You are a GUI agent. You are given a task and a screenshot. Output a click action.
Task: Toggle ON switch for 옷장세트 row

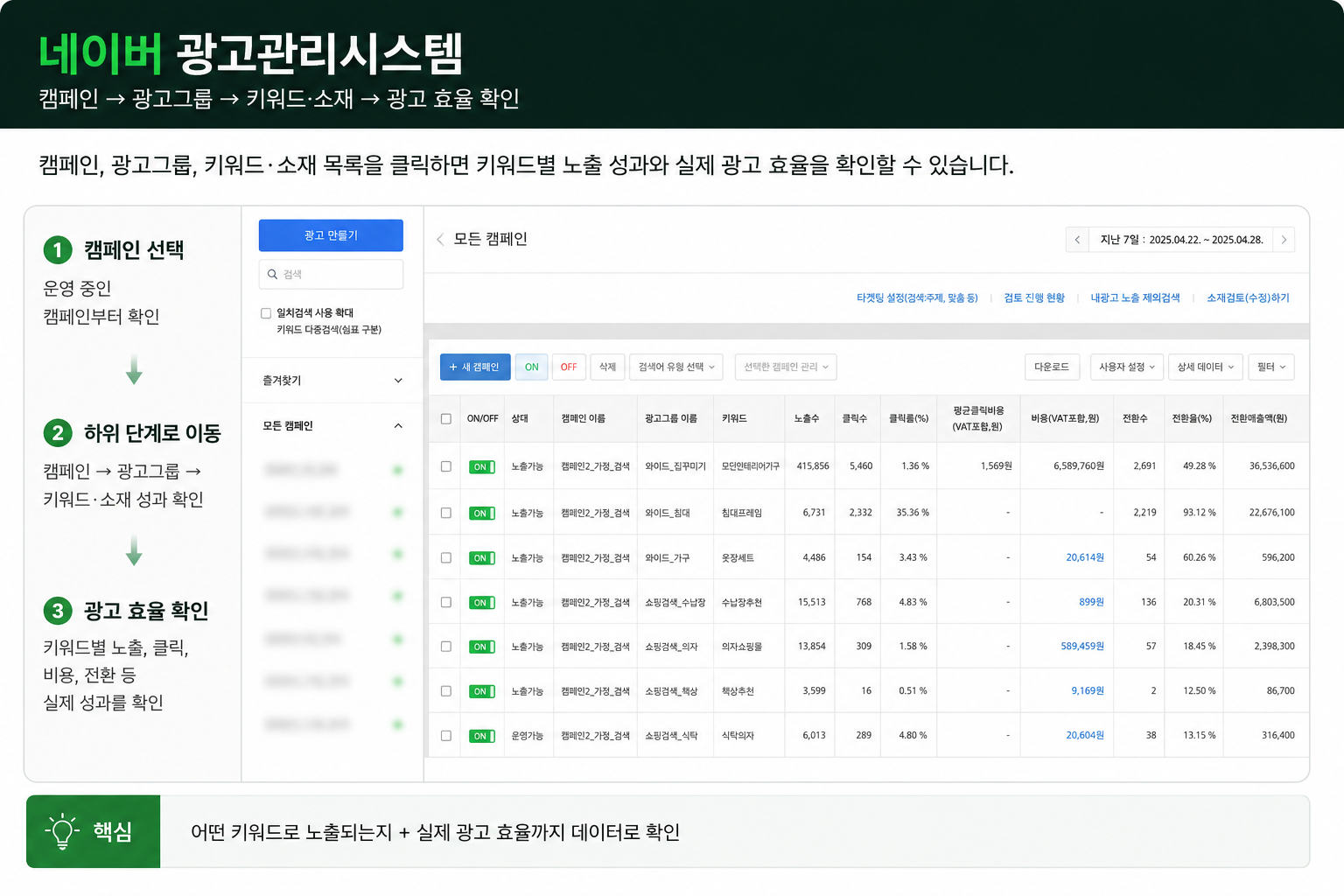482,558
